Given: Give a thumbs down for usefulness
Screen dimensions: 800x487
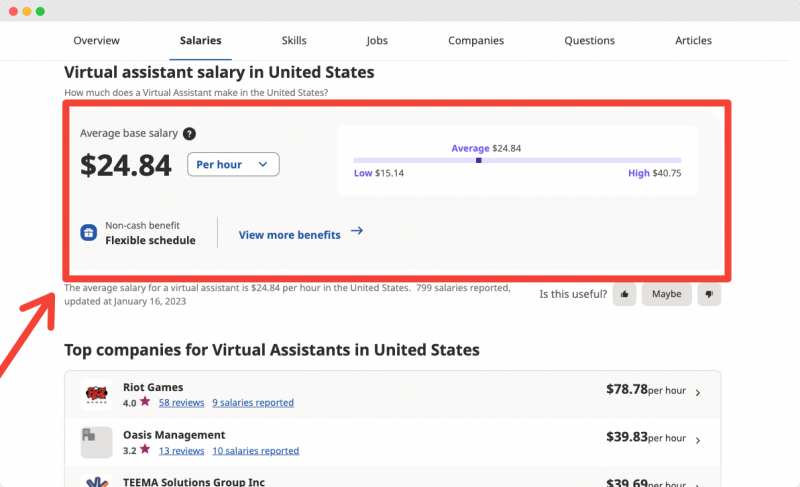Looking at the screenshot, I should coord(709,294).
